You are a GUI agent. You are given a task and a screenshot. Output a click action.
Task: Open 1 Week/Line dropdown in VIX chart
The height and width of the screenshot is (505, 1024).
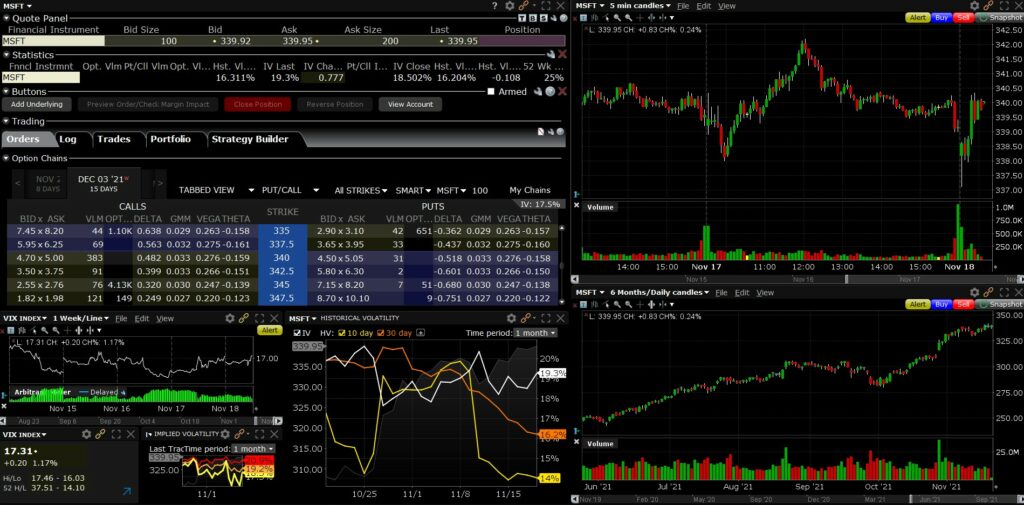point(81,318)
